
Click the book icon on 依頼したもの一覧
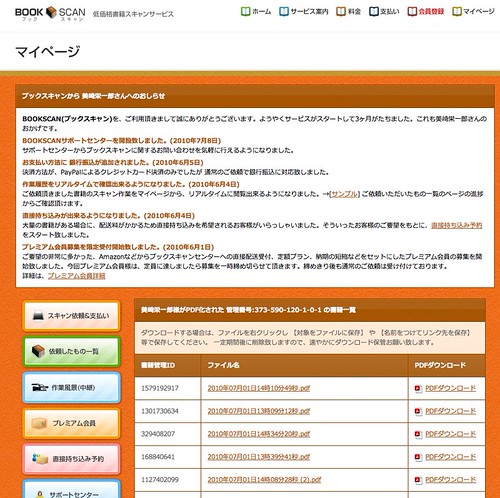(x=38, y=351)
